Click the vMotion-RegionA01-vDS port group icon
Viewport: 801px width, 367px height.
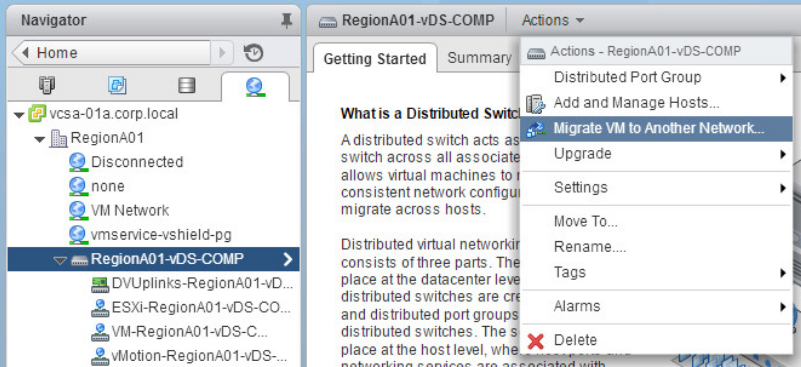tap(100, 356)
